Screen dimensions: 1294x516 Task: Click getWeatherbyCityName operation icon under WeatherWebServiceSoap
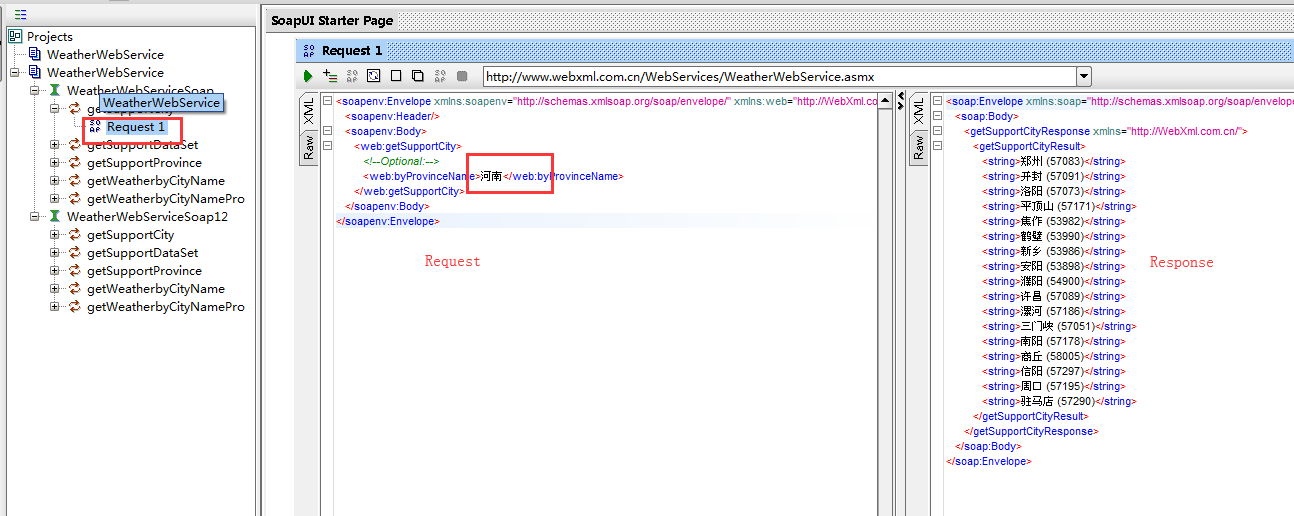click(x=75, y=180)
